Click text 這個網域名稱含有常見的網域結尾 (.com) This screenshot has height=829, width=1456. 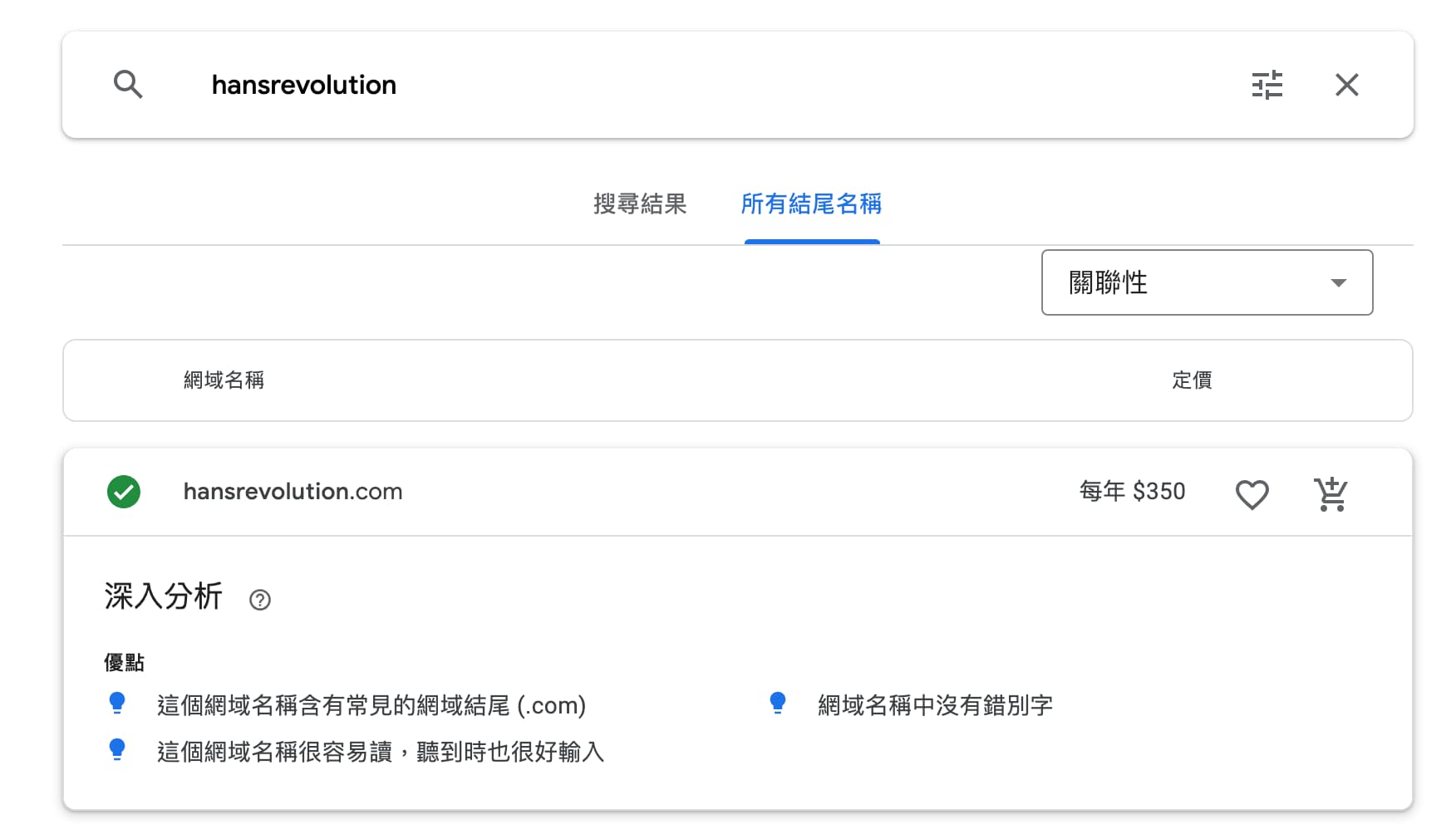[371, 705]
